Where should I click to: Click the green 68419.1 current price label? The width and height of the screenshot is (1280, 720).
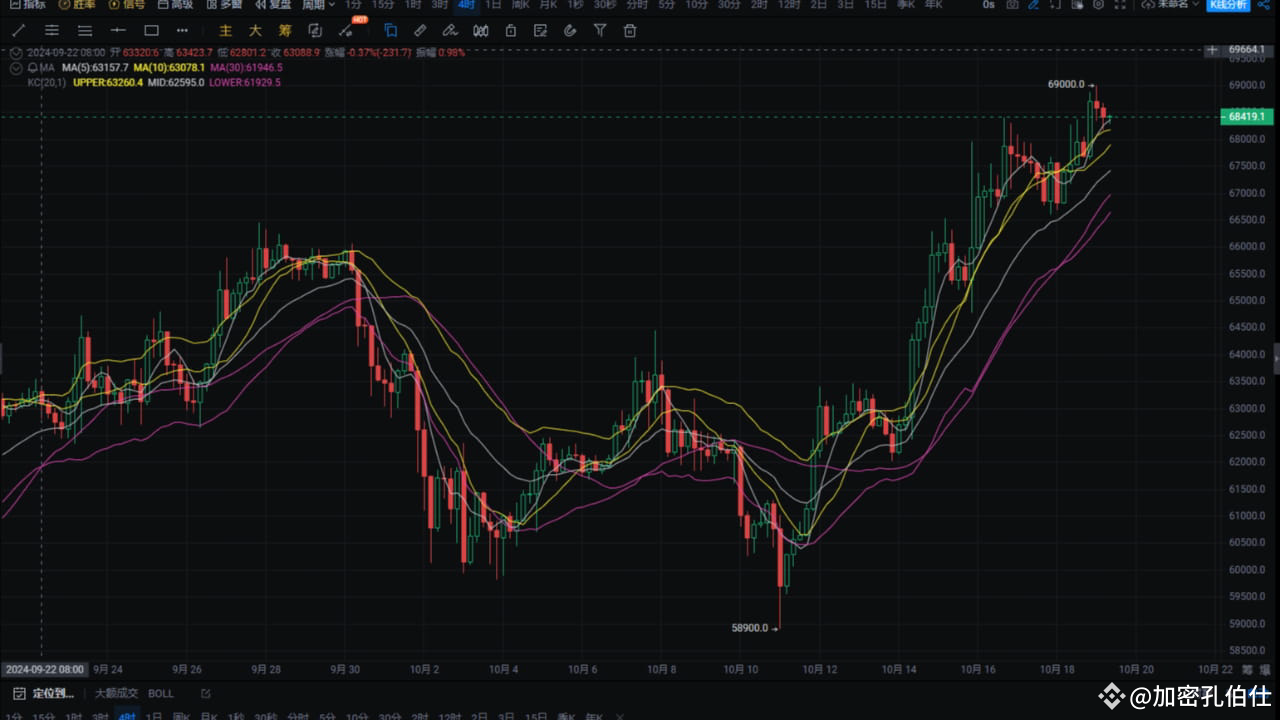click(x=1247, y=117)
